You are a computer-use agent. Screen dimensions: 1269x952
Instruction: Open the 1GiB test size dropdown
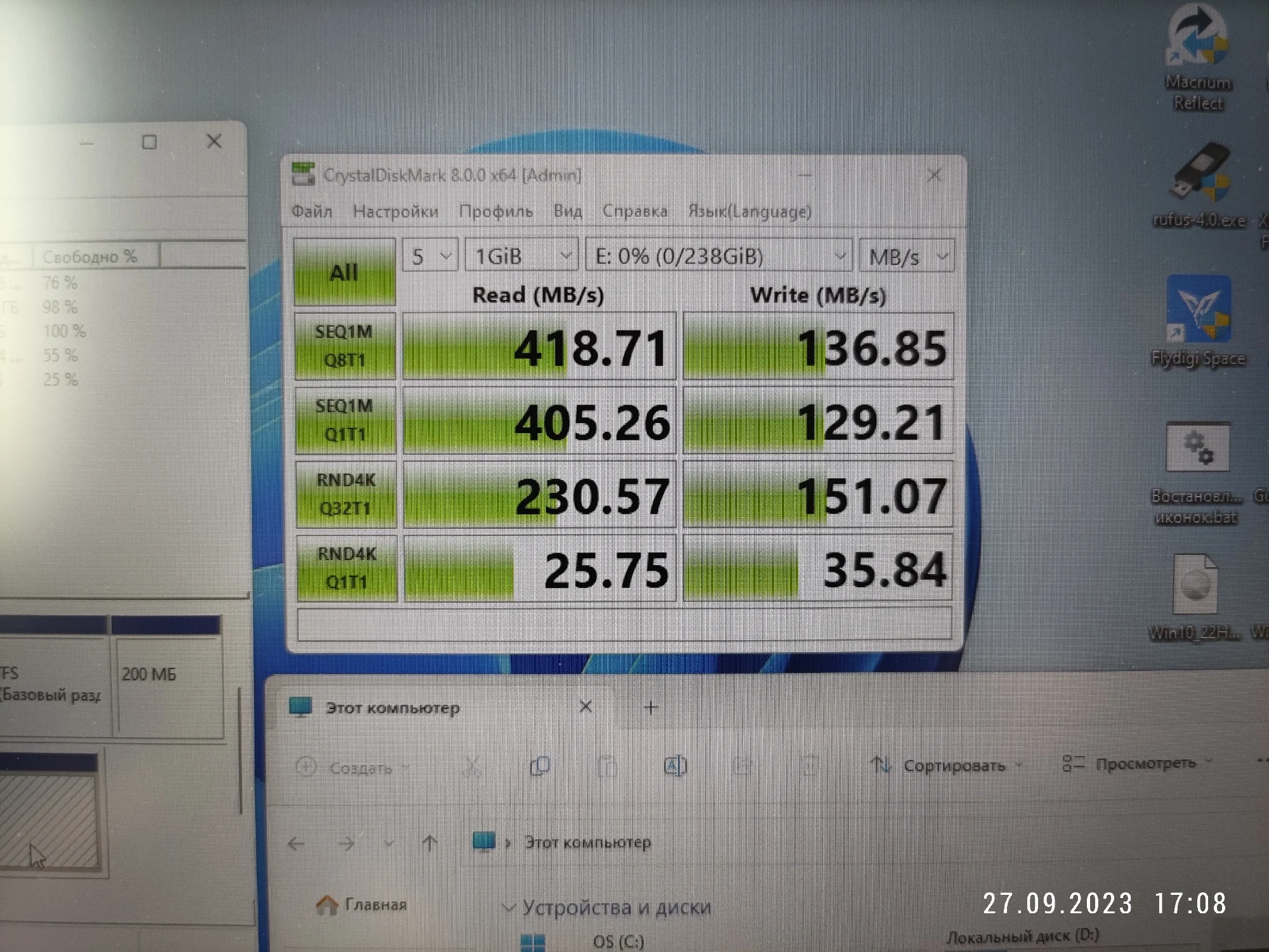[x=522, y=256]
